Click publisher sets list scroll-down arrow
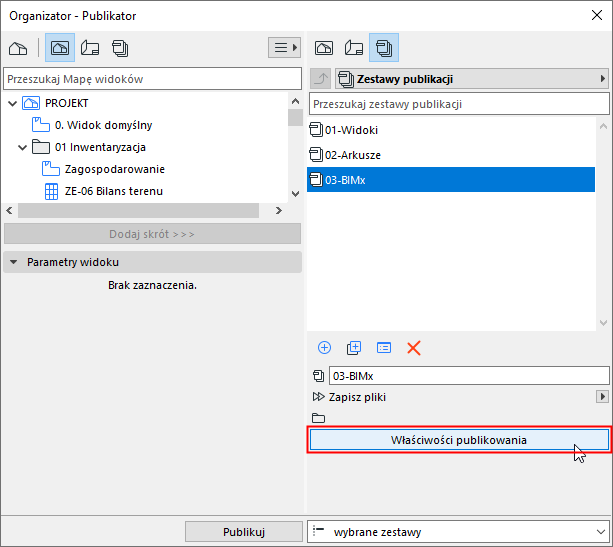613x547 pixels. click(603, 323)
